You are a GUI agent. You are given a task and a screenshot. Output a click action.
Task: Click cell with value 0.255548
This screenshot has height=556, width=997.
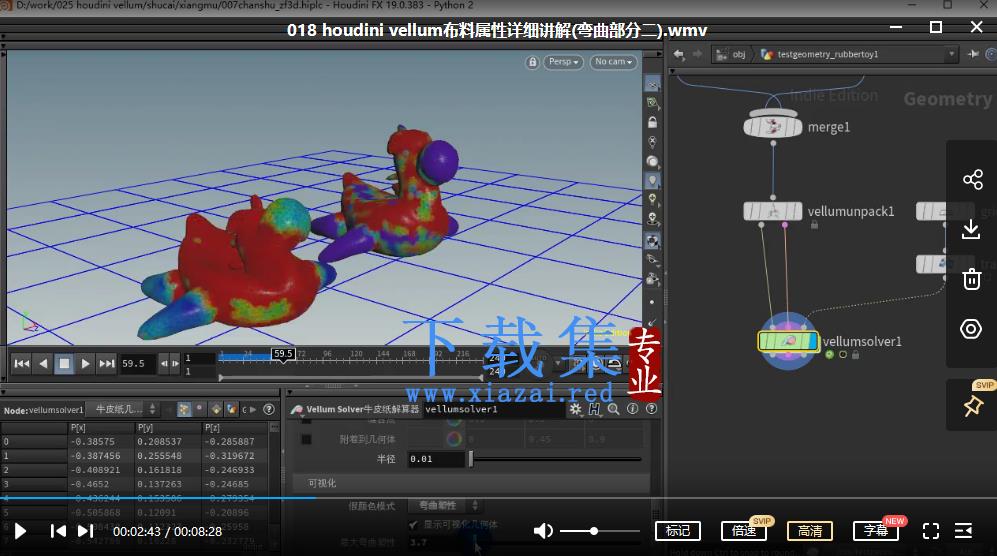(x=168, y=455)
